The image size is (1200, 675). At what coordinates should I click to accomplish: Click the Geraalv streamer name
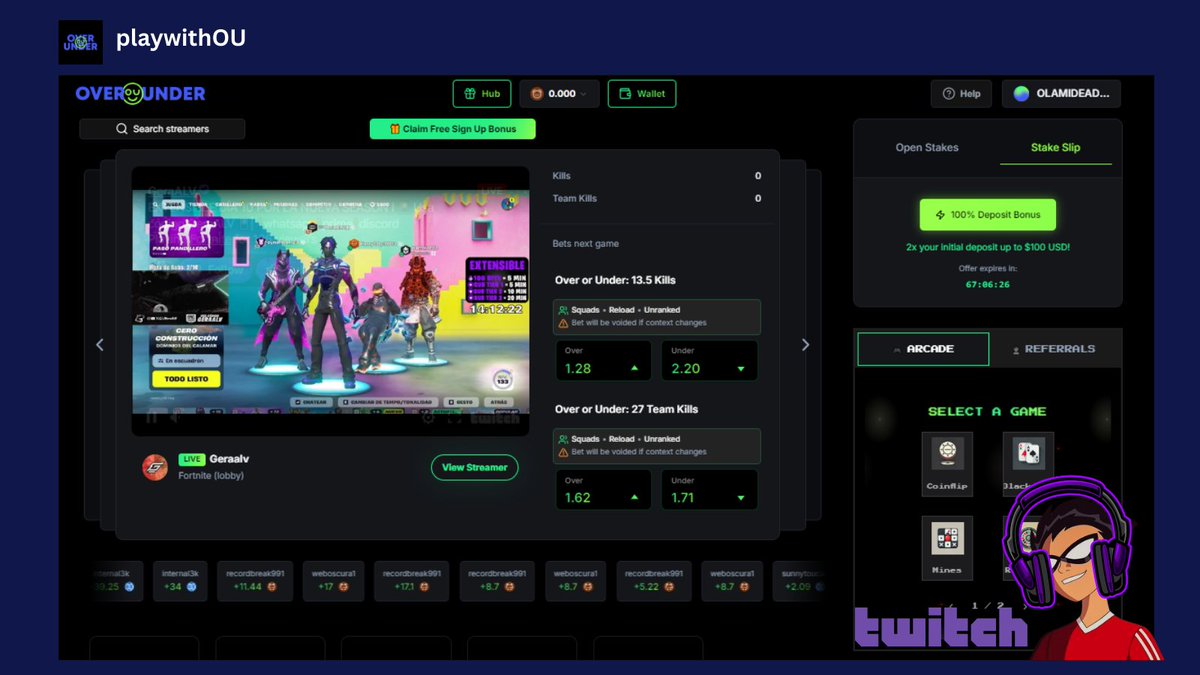tap(231, 459)
